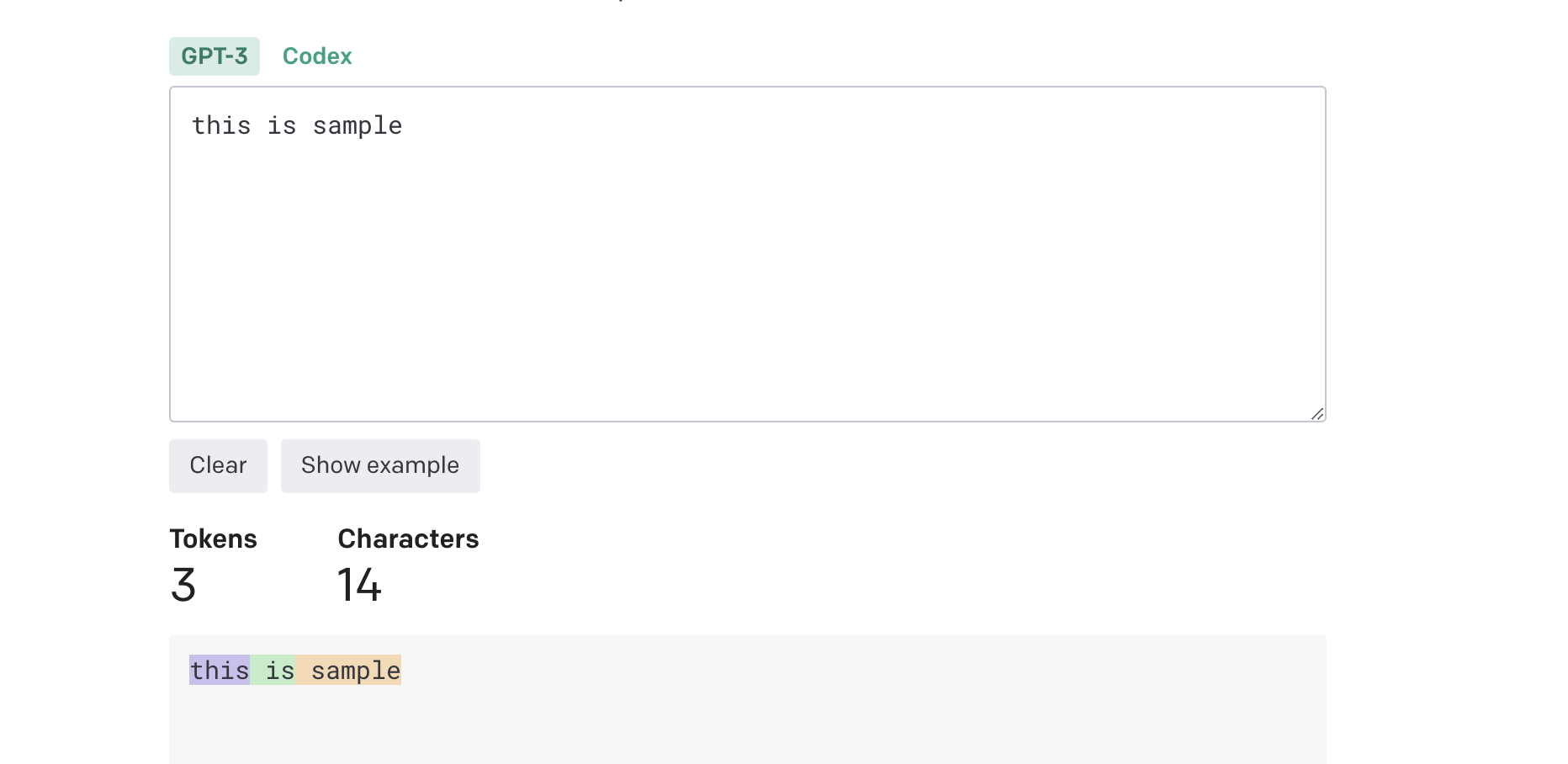Screen dimensions: 1568x764
Task: Click the token count number 3
Action: click(x=183, y=586)
